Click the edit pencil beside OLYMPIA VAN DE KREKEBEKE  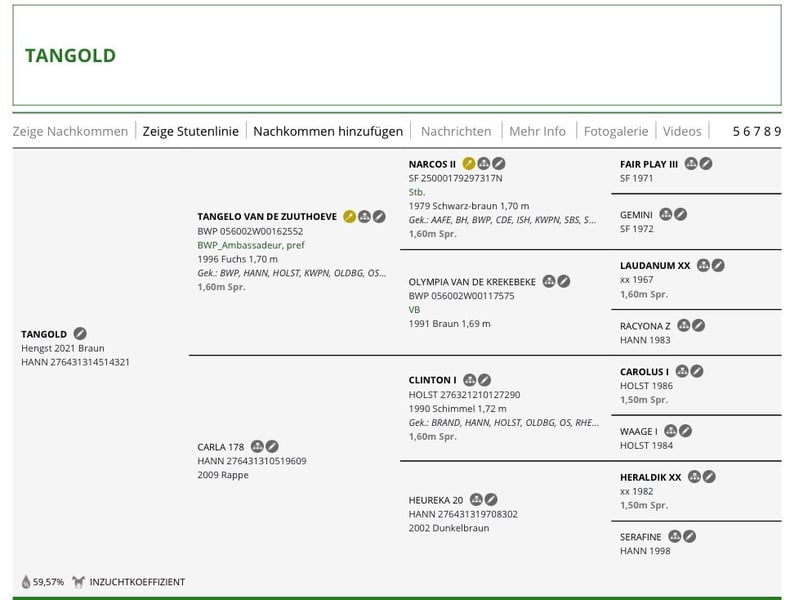coord(564,282)
